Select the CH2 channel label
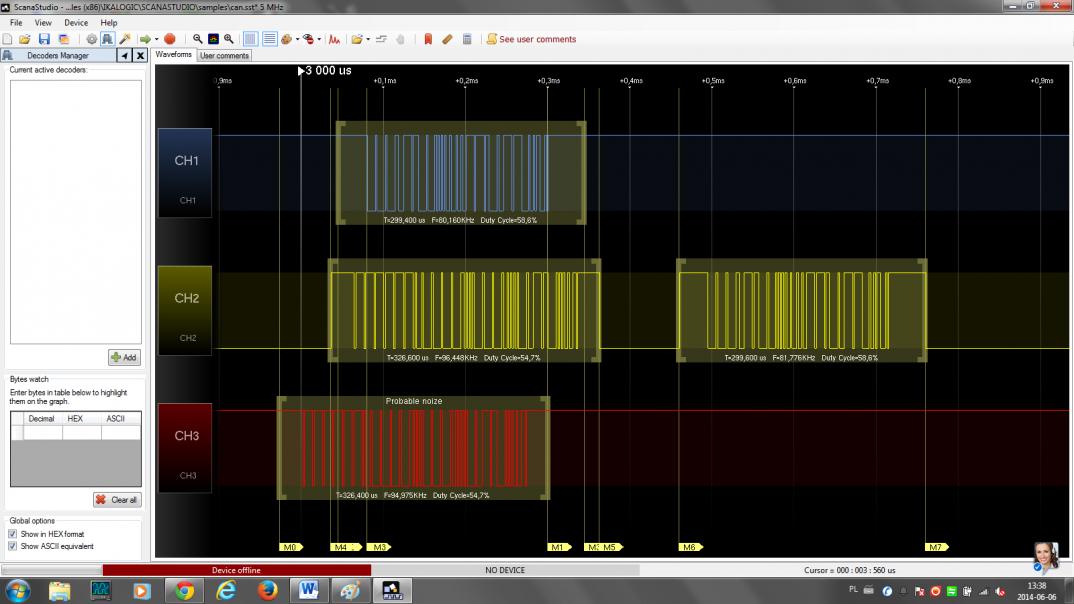 (186, 310)
